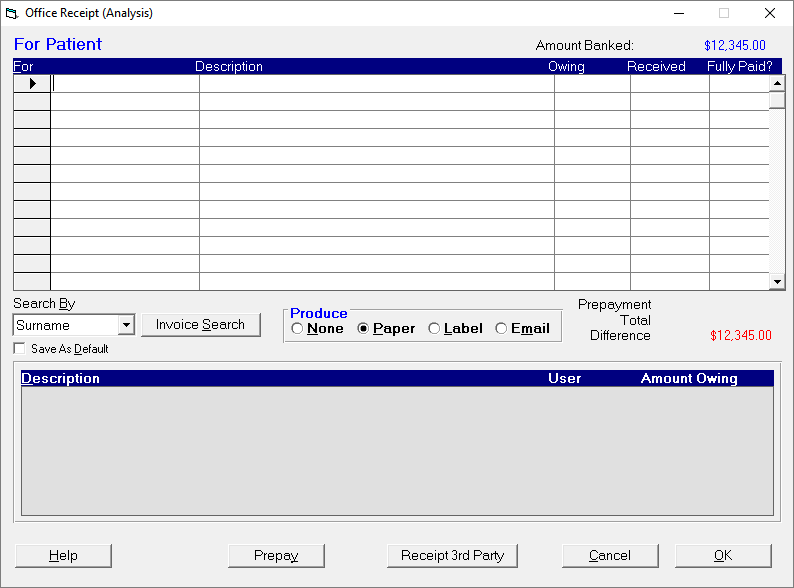This screenshot has height=588, width=794.
Task: Confirm with the OK button
Action: click(x=723, y=556)
